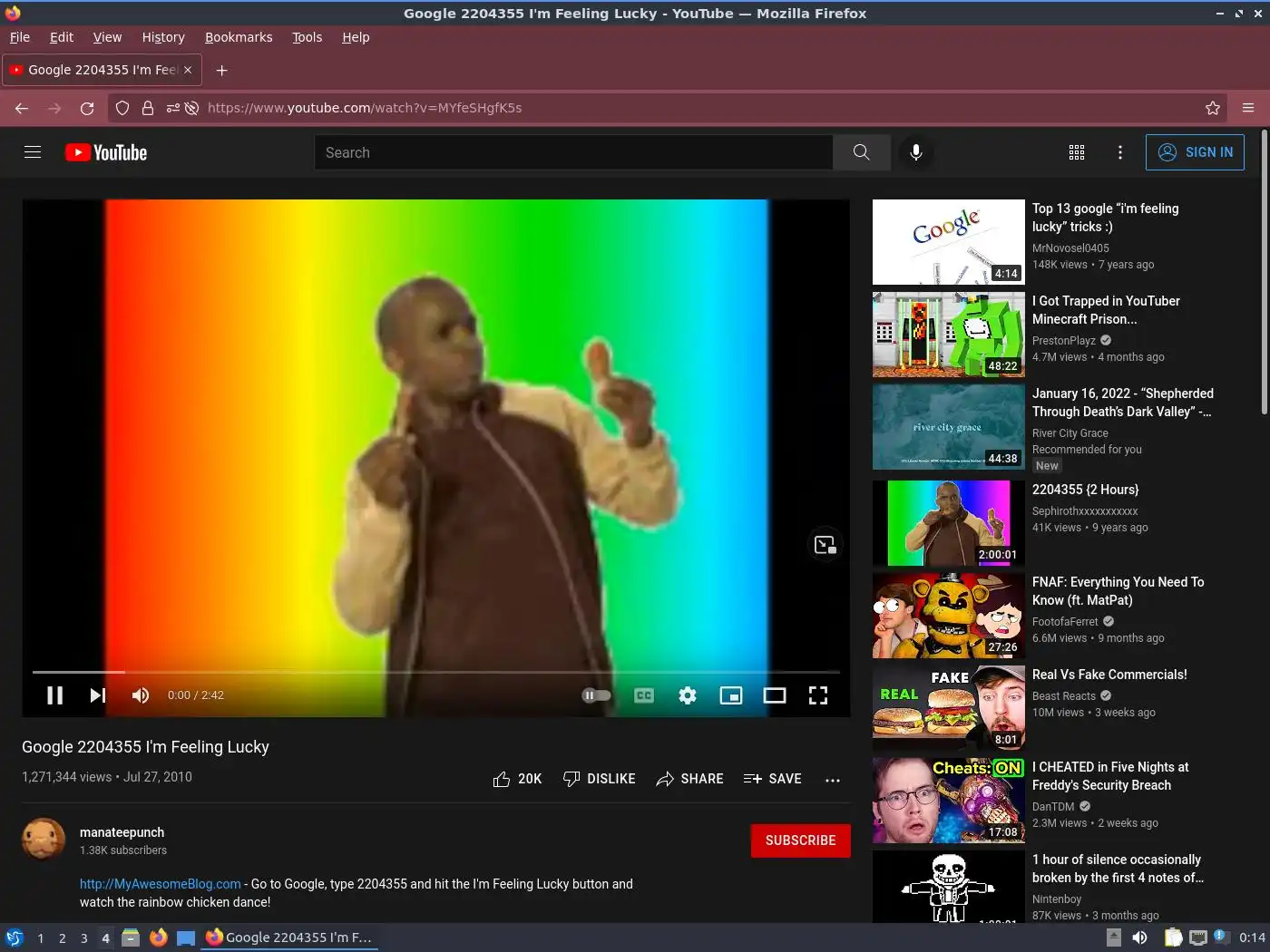Open the View menu
This screenshot has width=1270, height=952.
(107, 37)
